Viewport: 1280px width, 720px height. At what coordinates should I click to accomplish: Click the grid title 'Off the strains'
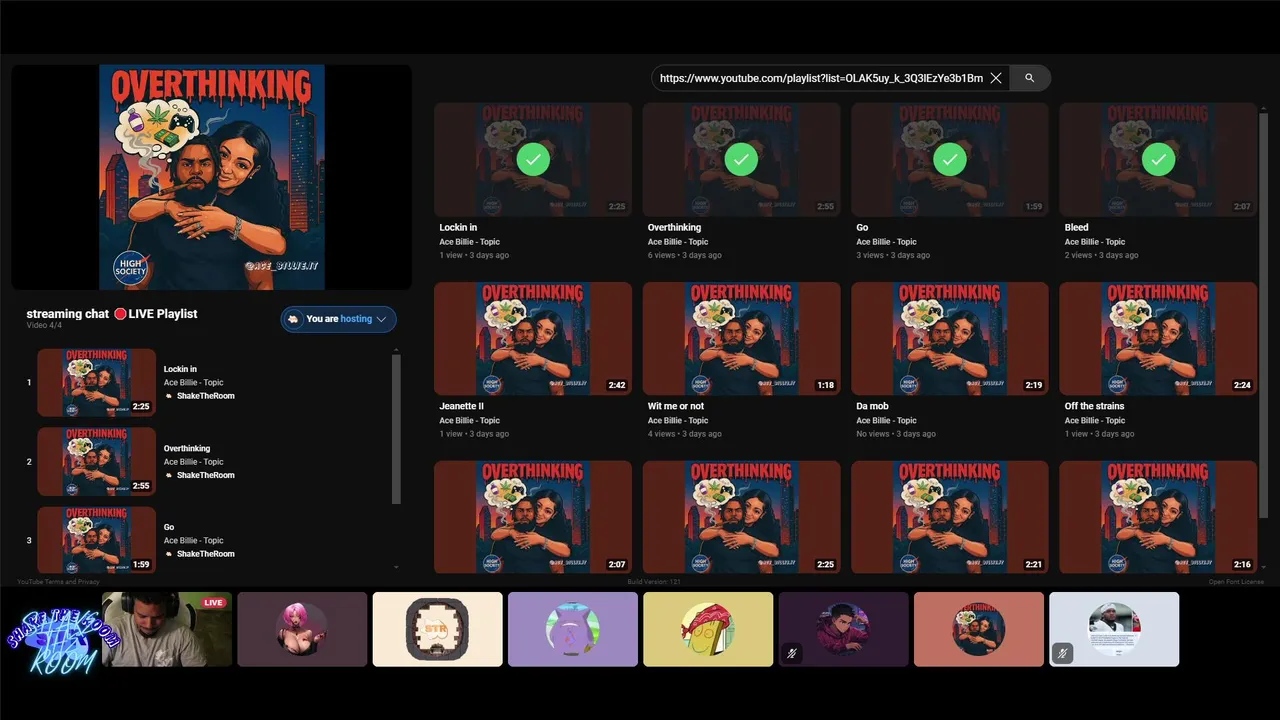click(1094, 406)
